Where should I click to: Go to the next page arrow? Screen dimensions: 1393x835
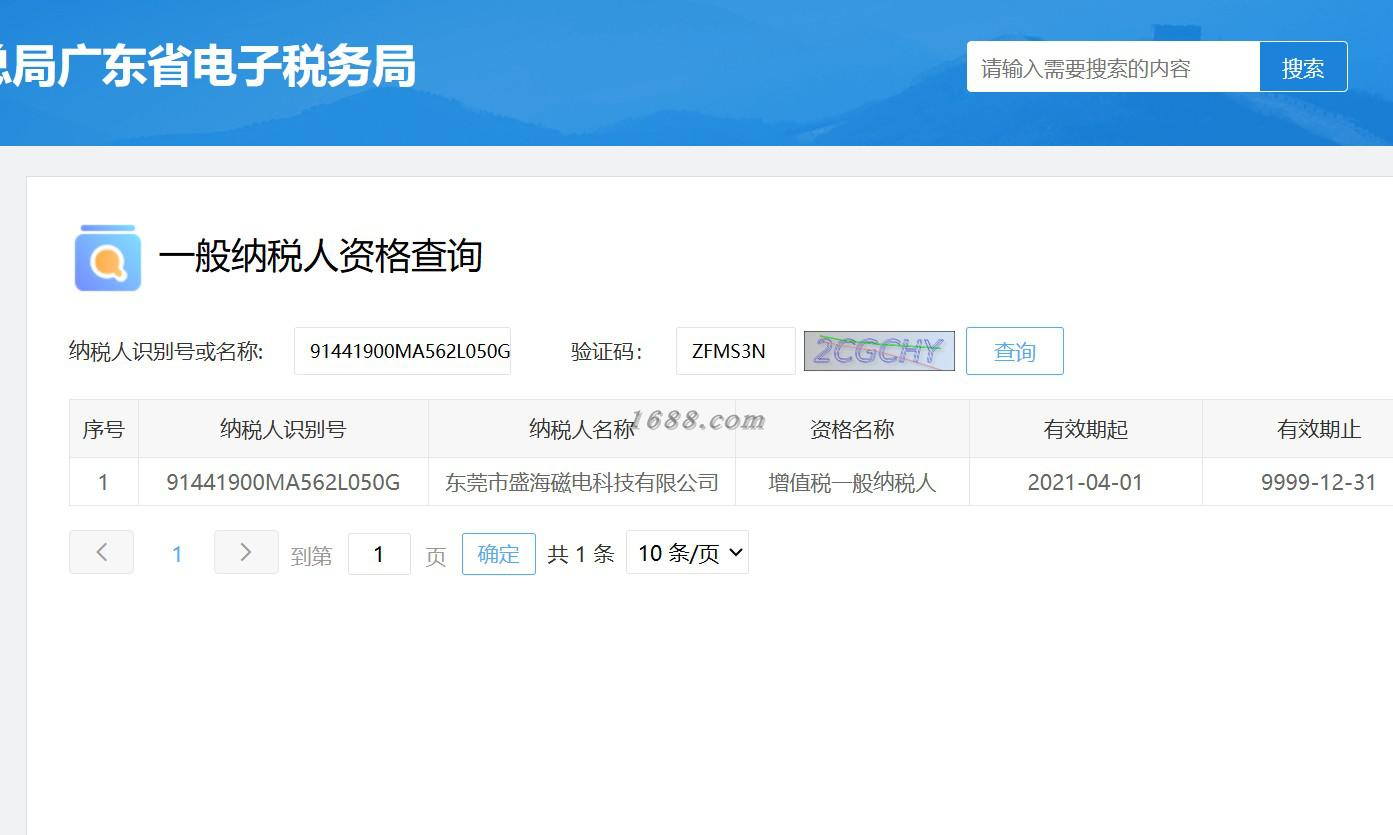[246, 552]
